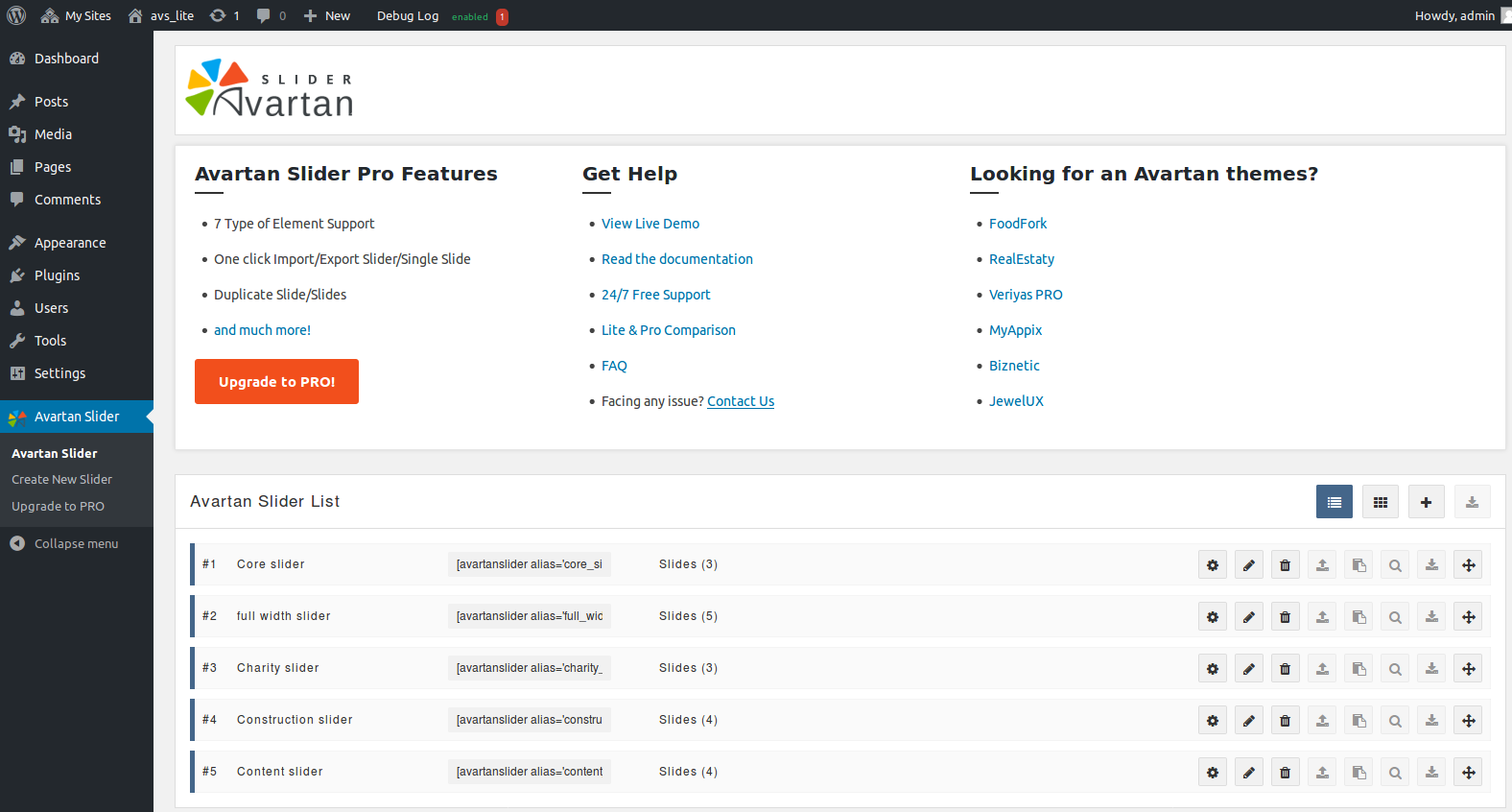Select the Core slider shortcode field

(x=529, y=564)
